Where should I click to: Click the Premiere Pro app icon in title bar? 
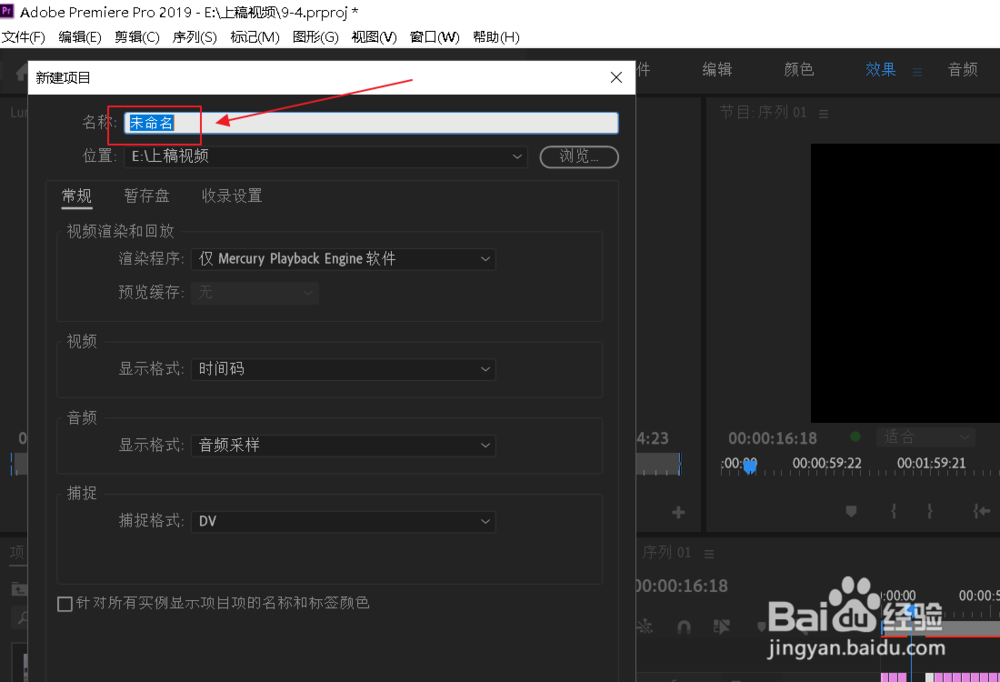[8, 11]
